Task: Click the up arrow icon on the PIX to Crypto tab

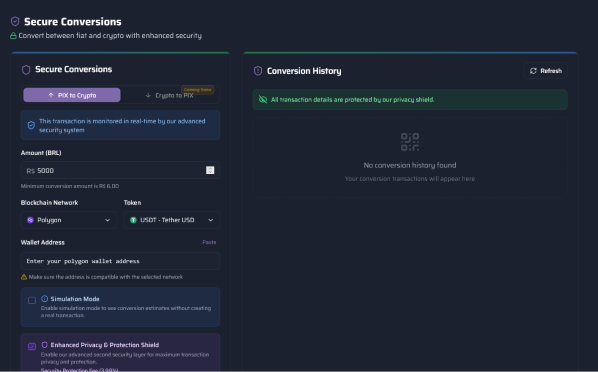Action: point(51,95)
